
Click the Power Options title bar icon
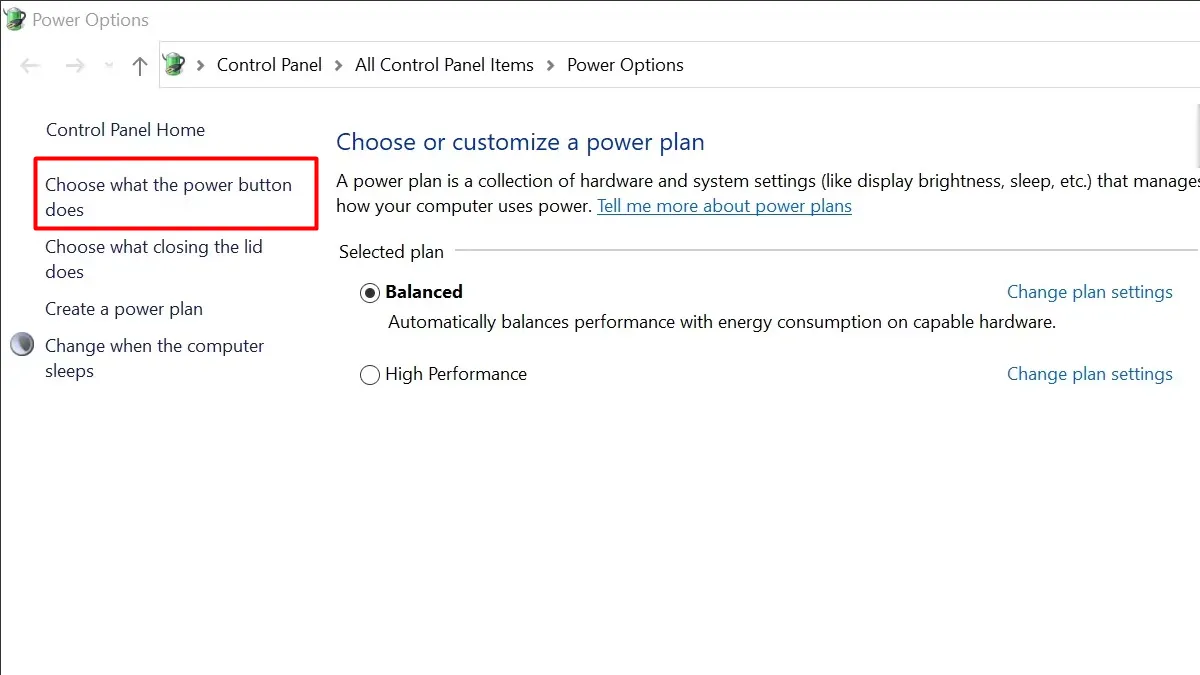pos(16,20)
